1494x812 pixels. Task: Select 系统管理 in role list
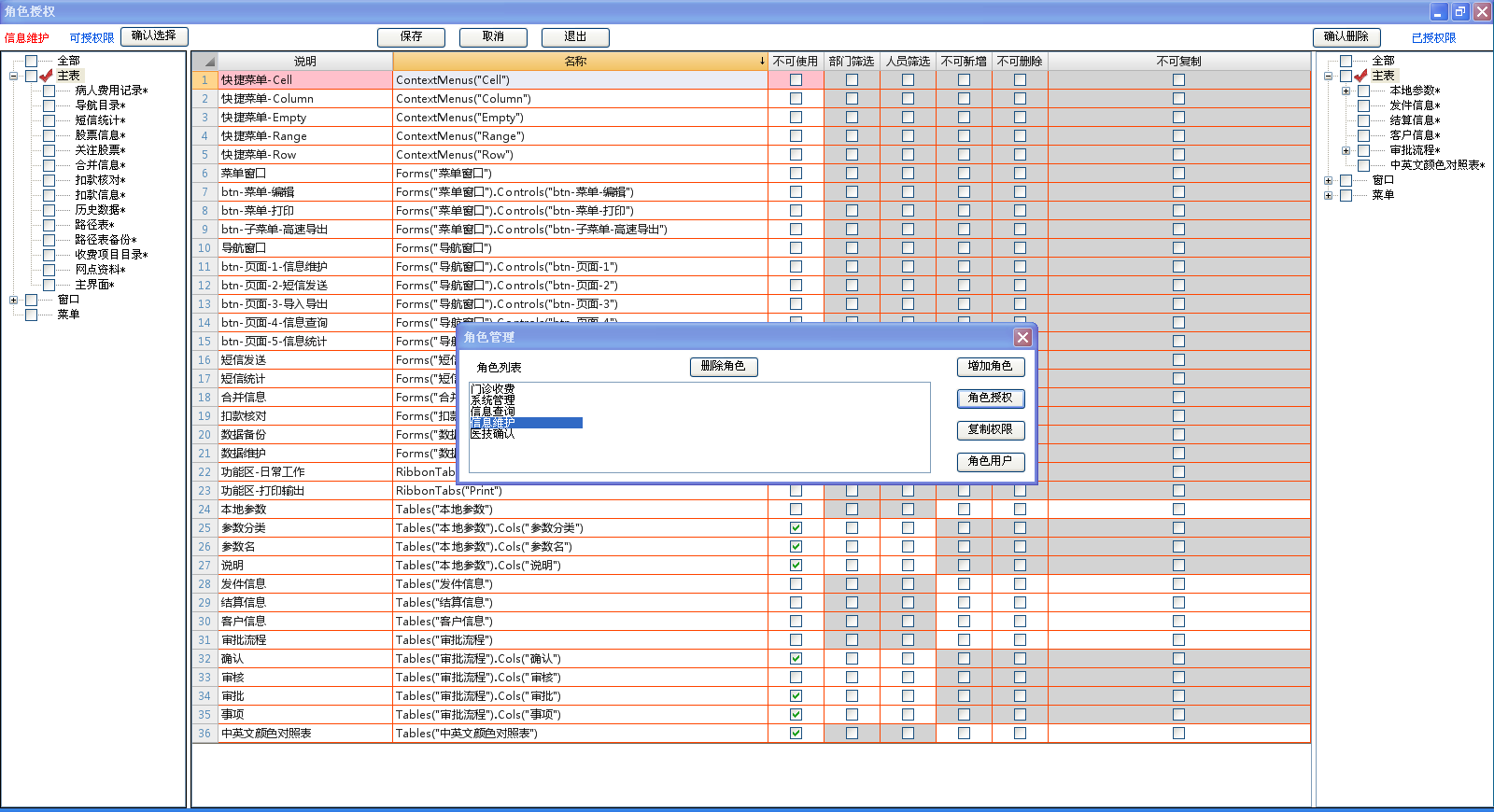[x=492, y=400]
